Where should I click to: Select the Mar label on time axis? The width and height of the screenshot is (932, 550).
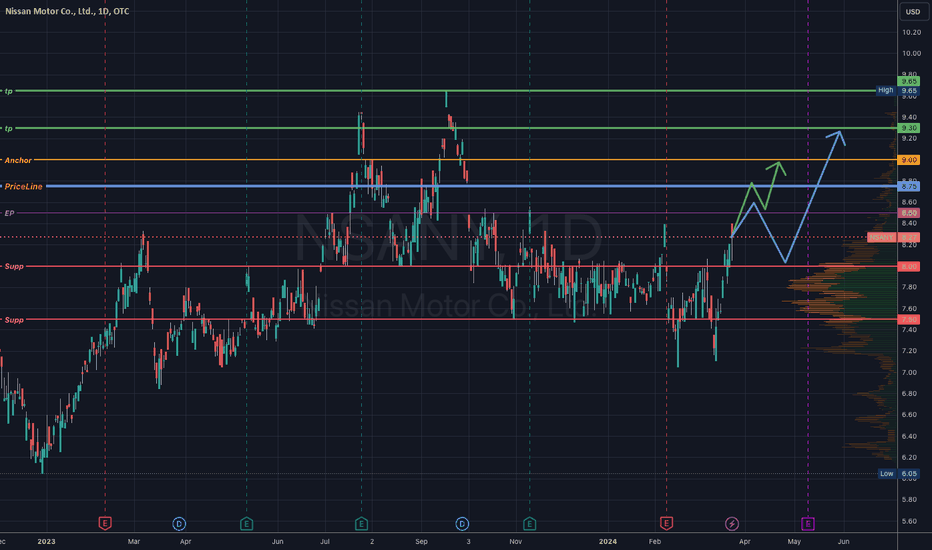[134, 541]
